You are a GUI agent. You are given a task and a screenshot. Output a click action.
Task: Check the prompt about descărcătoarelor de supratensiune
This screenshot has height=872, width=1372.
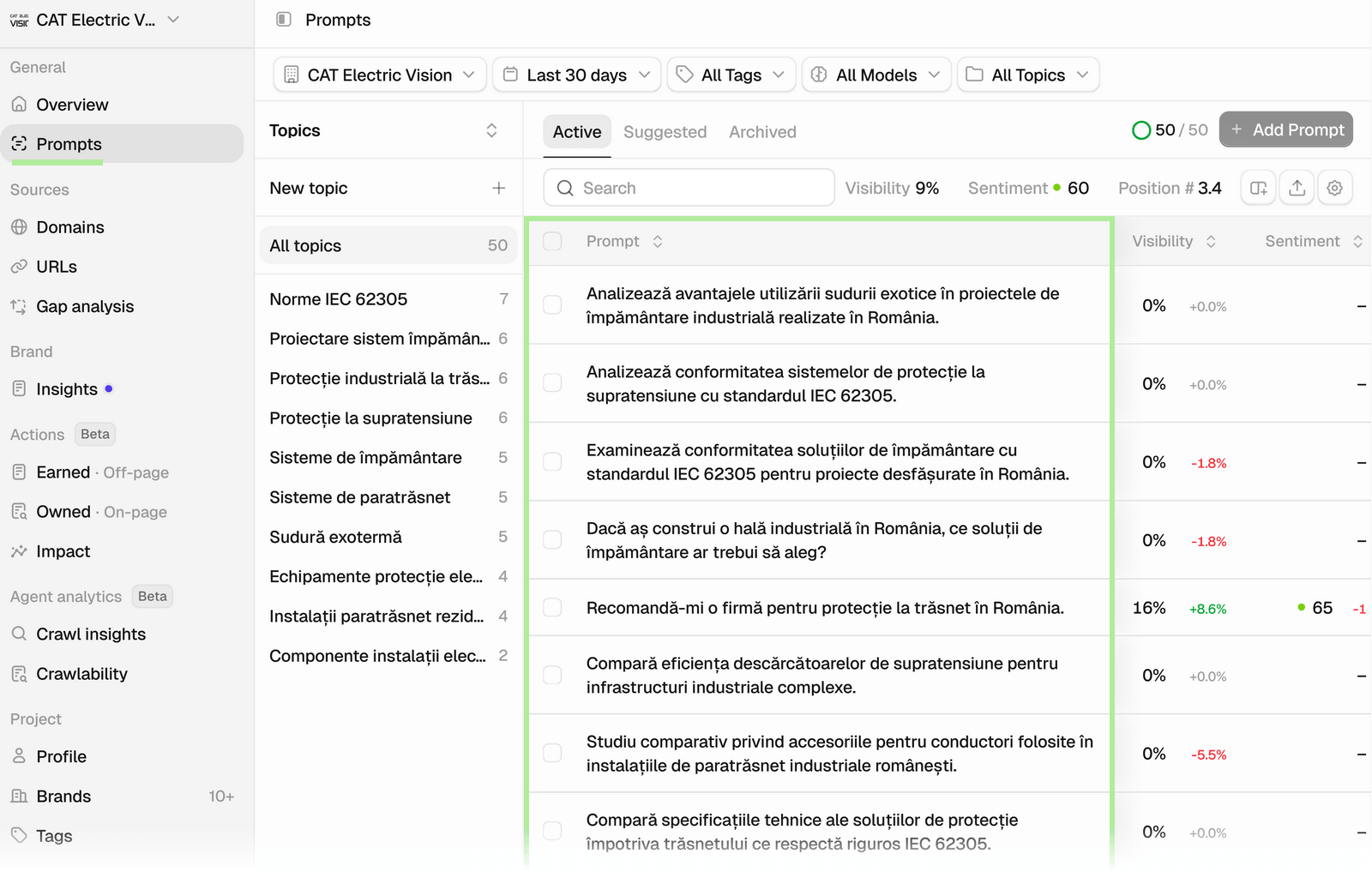tap(552, 675)
